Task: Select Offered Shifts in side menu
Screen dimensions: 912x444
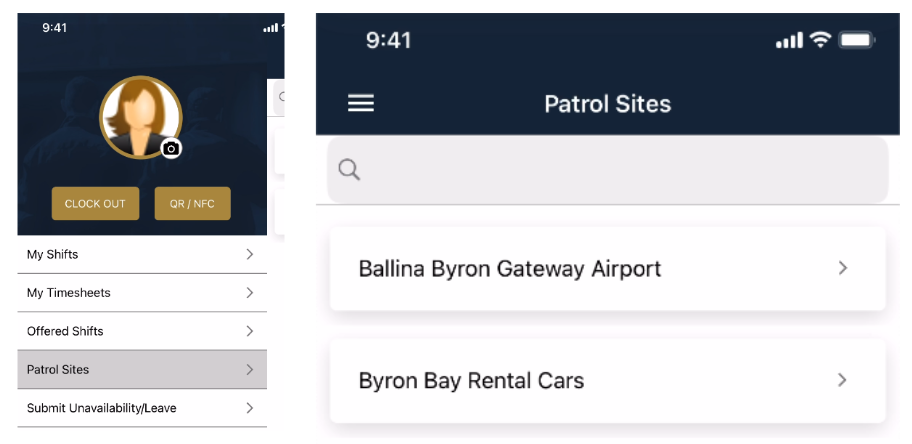Action: 142,331
